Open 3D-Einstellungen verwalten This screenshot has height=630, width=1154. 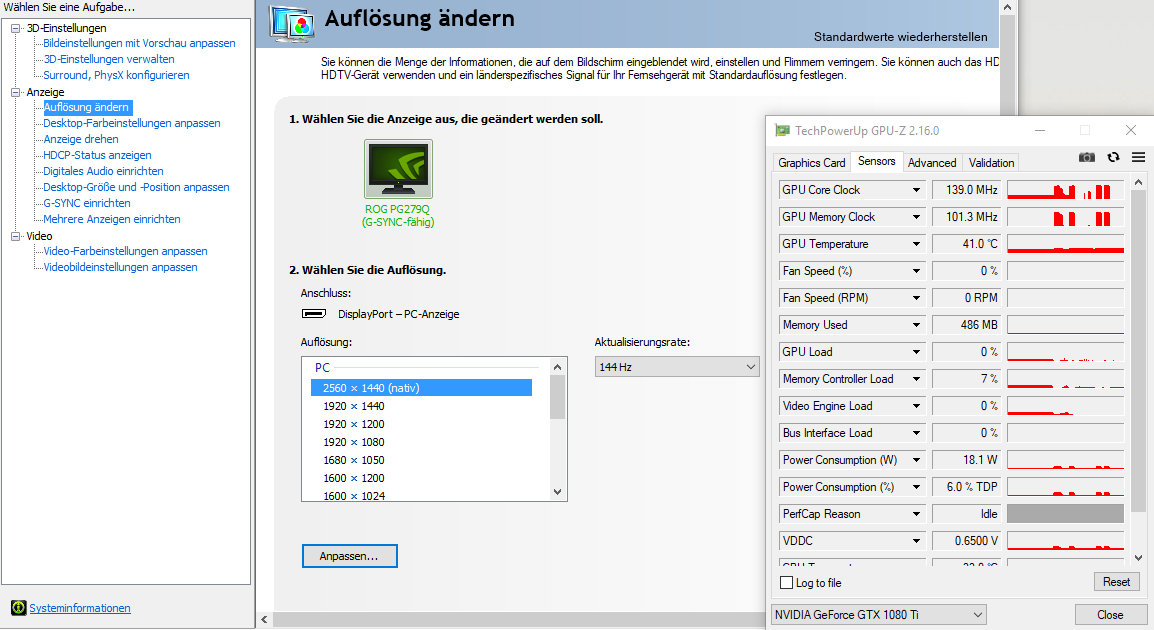click(109, 59)
